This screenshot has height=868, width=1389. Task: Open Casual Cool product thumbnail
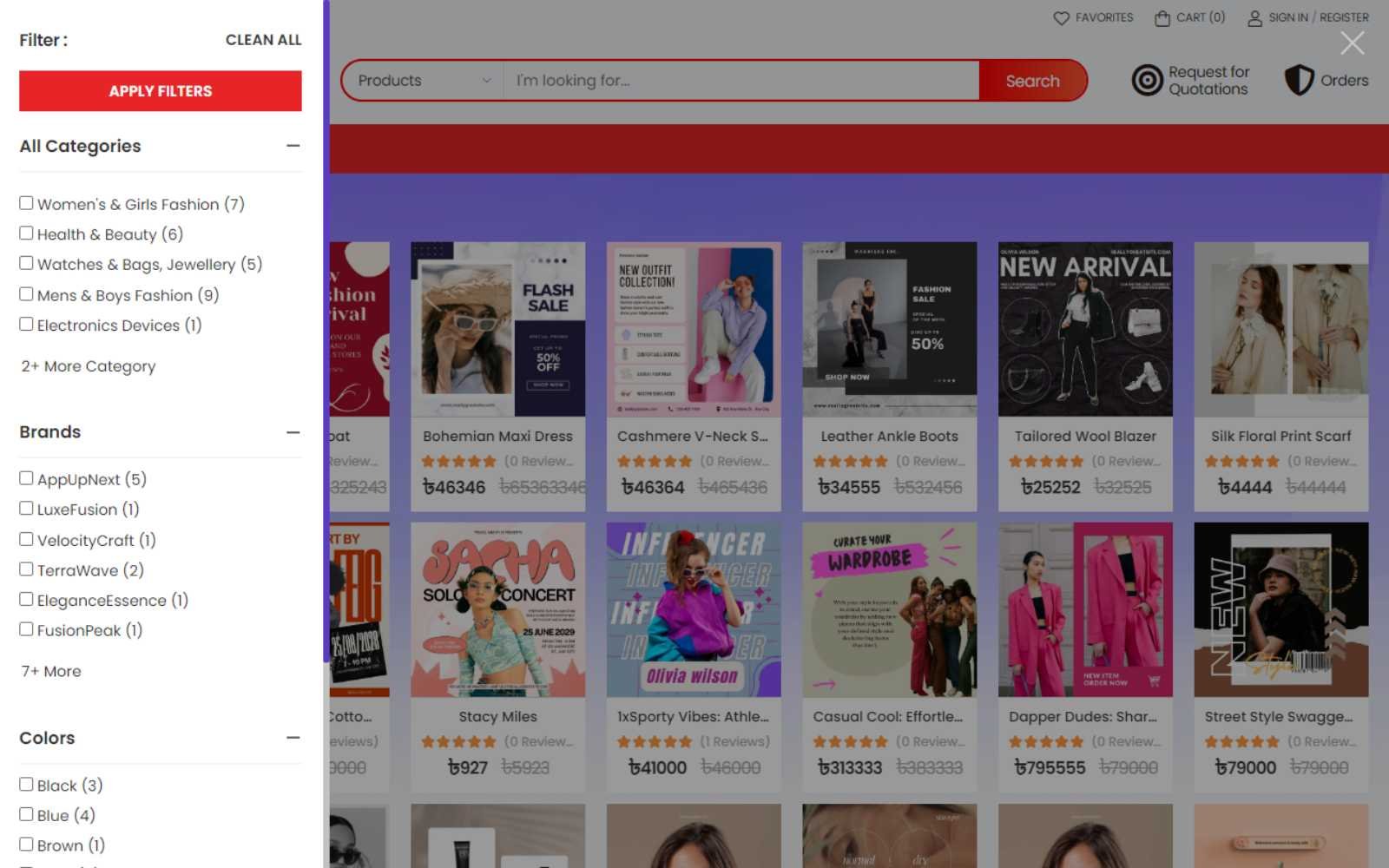[x=890, y=609]
